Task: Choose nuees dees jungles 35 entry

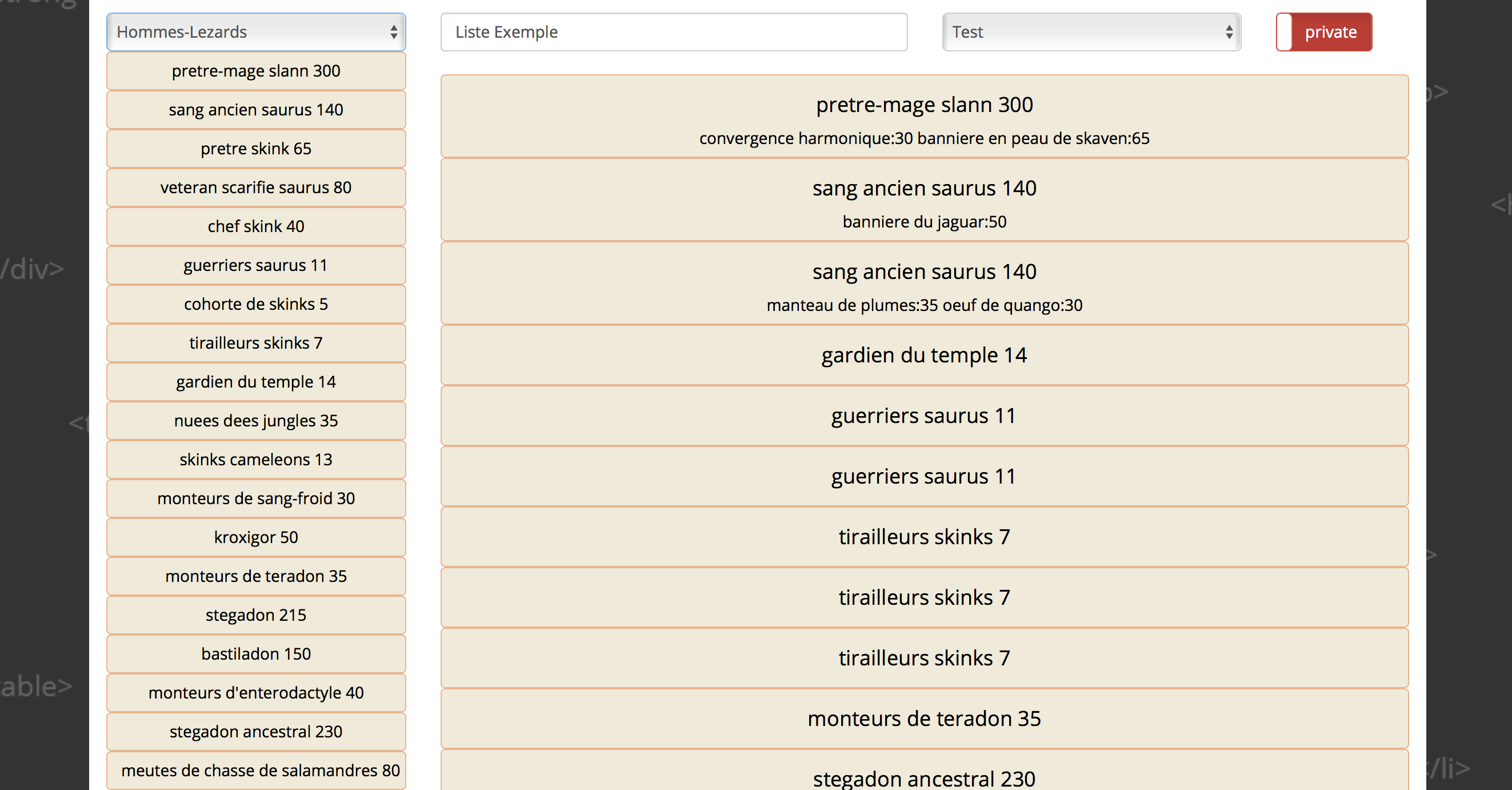Action: tap(256, 421)
